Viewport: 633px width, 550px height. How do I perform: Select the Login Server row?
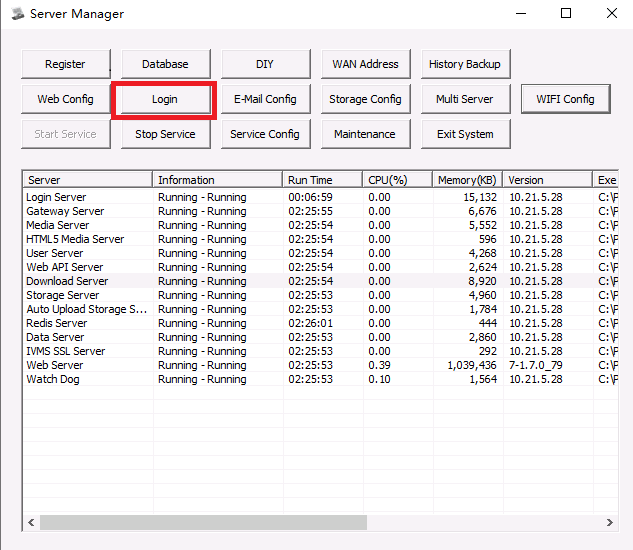click(x=321, y=197)
